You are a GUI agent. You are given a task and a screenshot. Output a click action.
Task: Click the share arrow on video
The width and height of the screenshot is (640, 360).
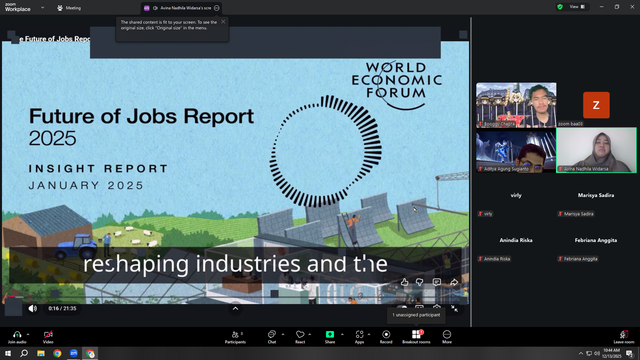454,282
